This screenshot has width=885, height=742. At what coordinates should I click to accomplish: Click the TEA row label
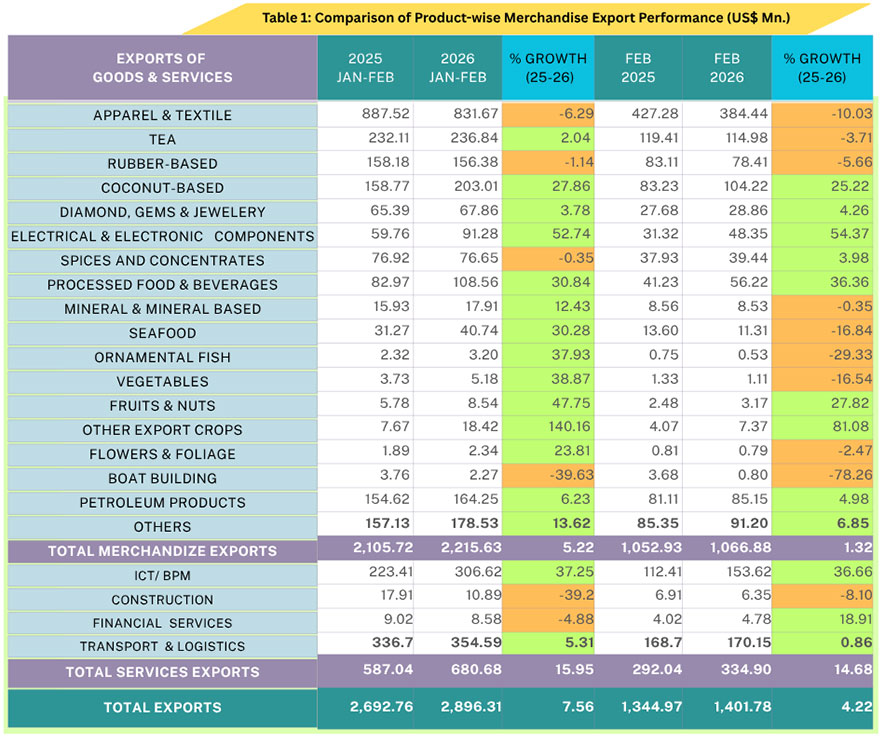coord(161,139)
